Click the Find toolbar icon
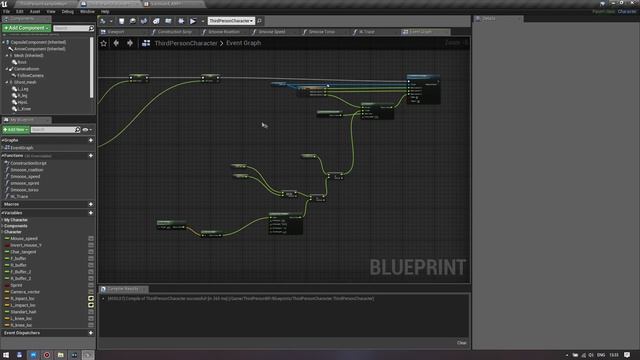Image resolution: width=640 pixels, height=360 pixels. (144, 21)
